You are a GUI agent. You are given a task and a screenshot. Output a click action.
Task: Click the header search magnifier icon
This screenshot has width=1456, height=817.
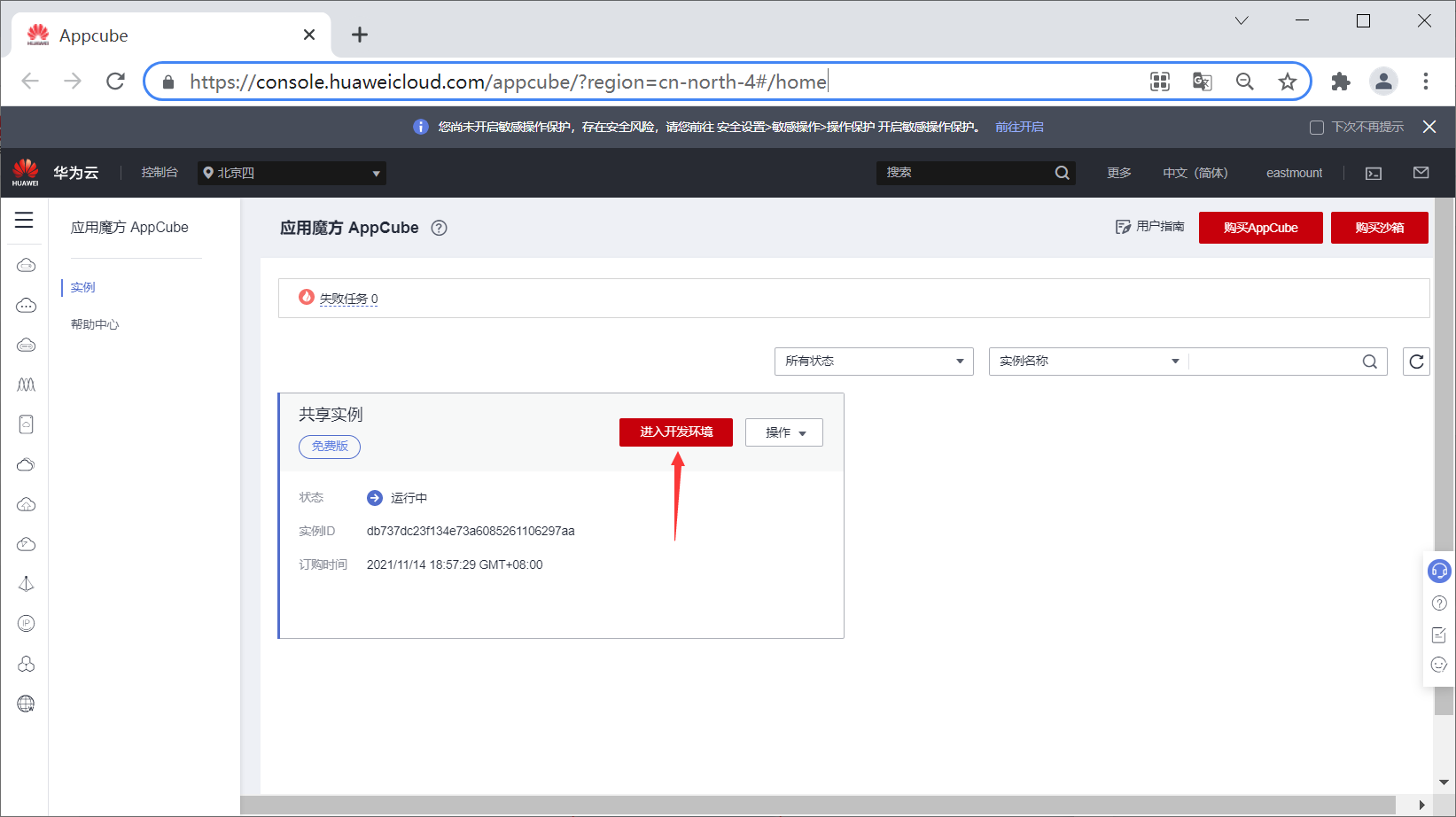1062,173
